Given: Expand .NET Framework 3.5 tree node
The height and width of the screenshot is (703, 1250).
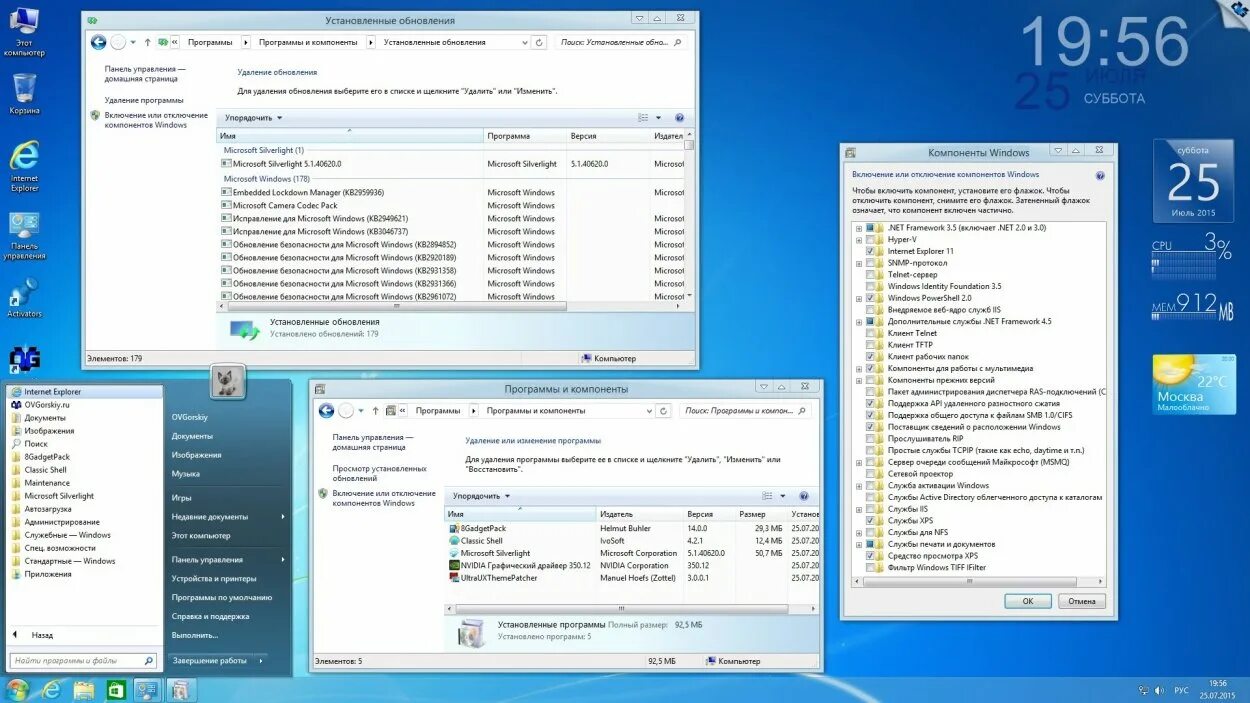Looking at the screenshot, I should (859, 228).
